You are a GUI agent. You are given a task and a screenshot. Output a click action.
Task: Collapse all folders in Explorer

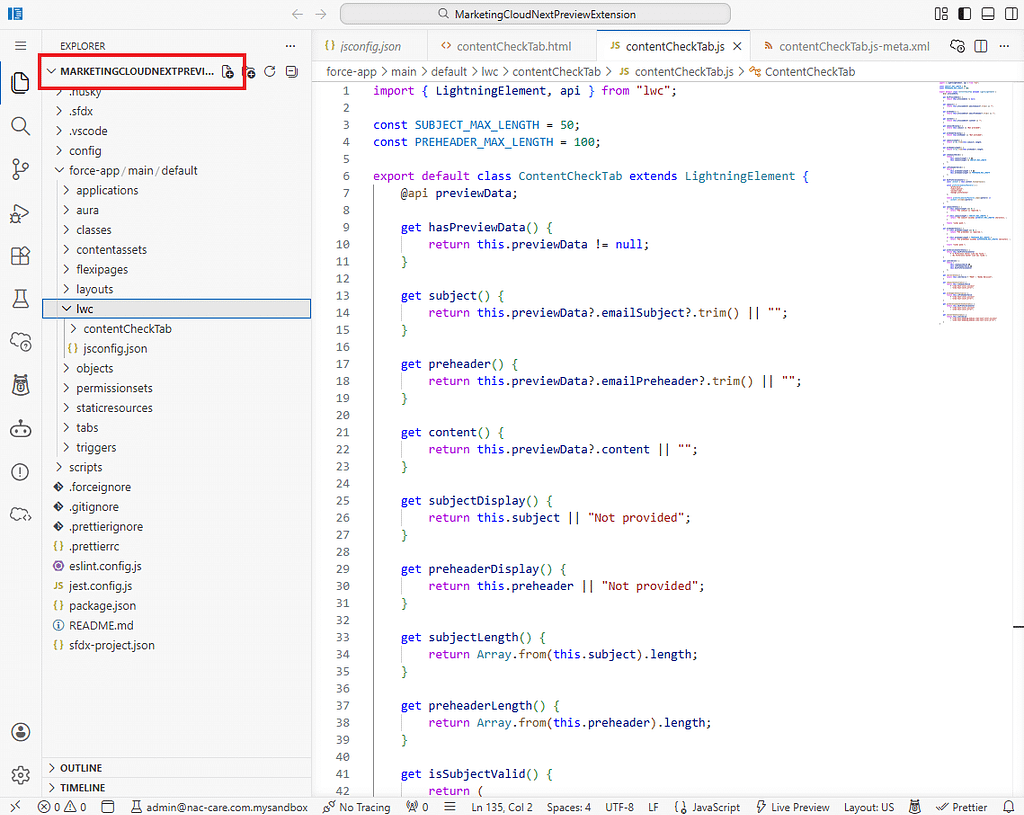[292, 71]
